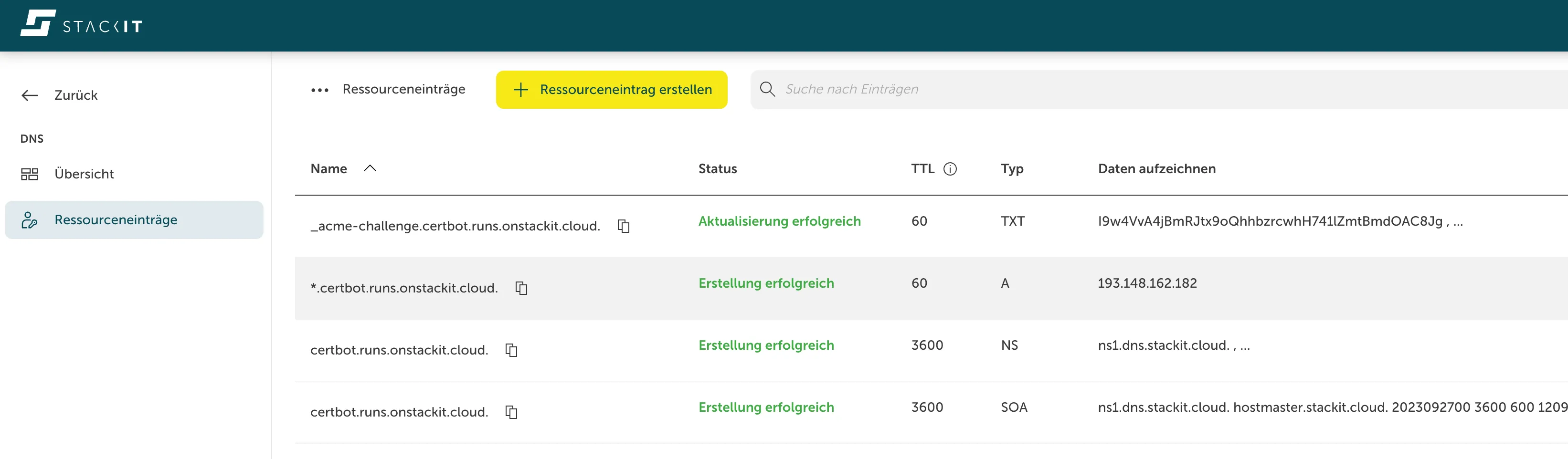The image size is (1568, 459).
Task: Click the Zurück back arrow
Action: click(30, 95)
